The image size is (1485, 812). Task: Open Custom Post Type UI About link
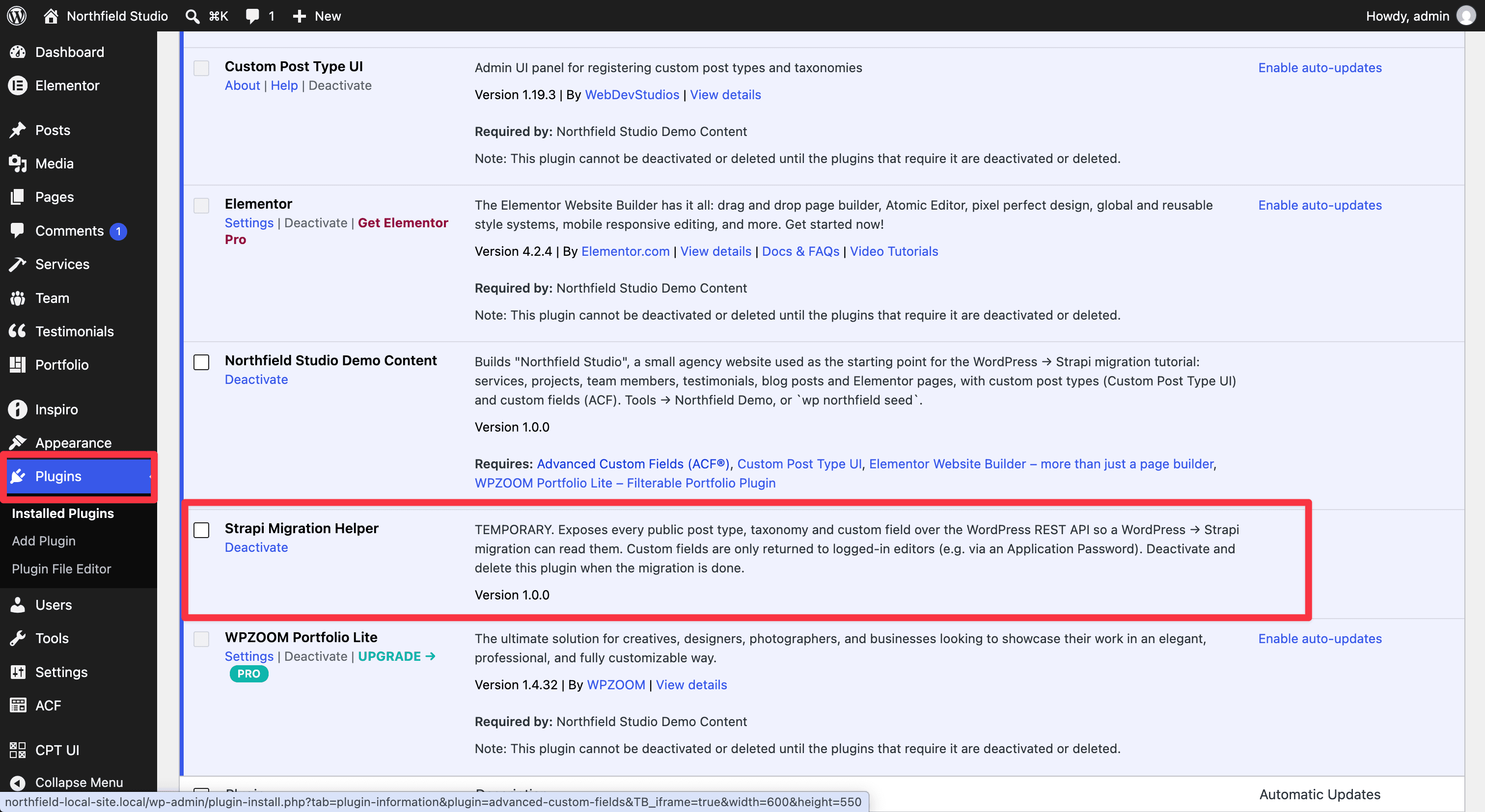242,85
